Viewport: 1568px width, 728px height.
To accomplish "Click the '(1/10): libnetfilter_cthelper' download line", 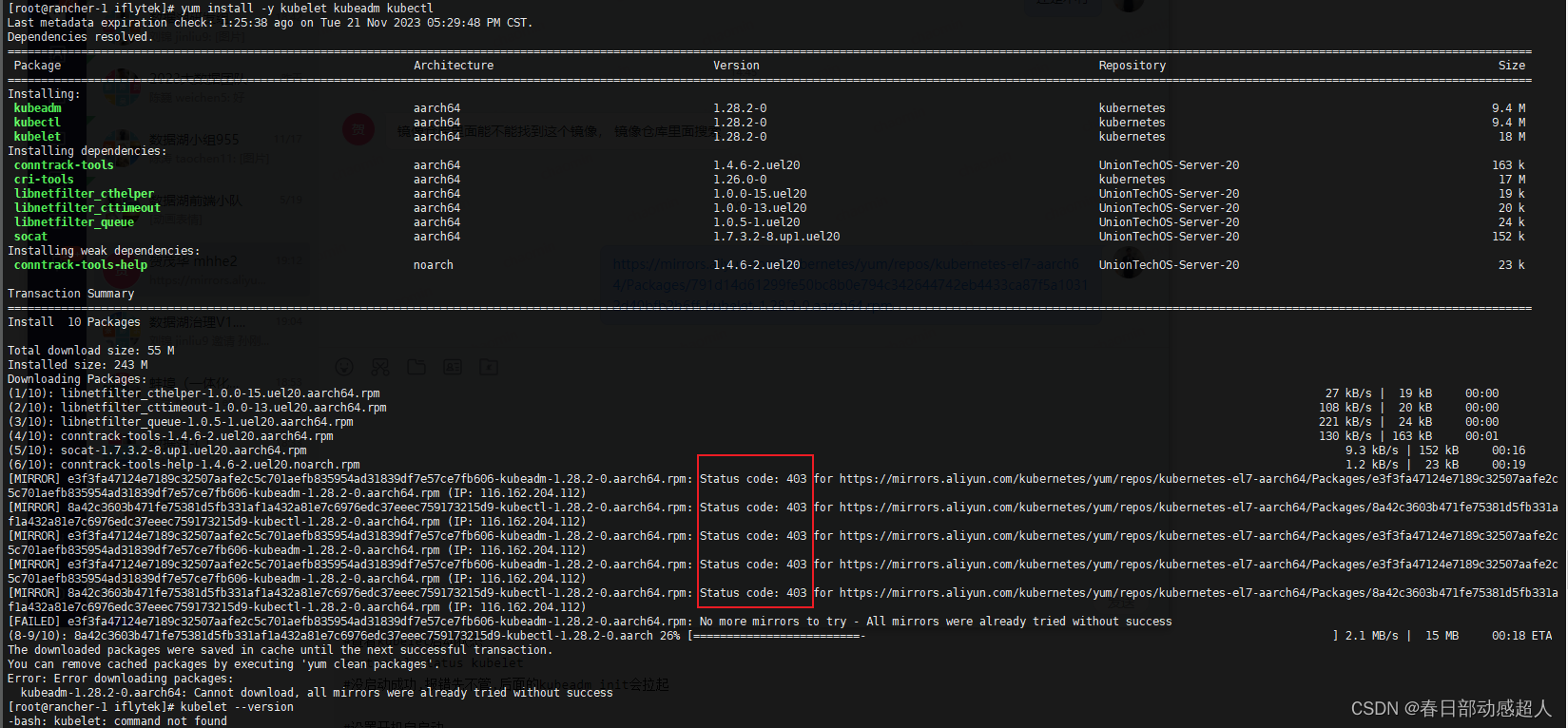I will [194, 393].
